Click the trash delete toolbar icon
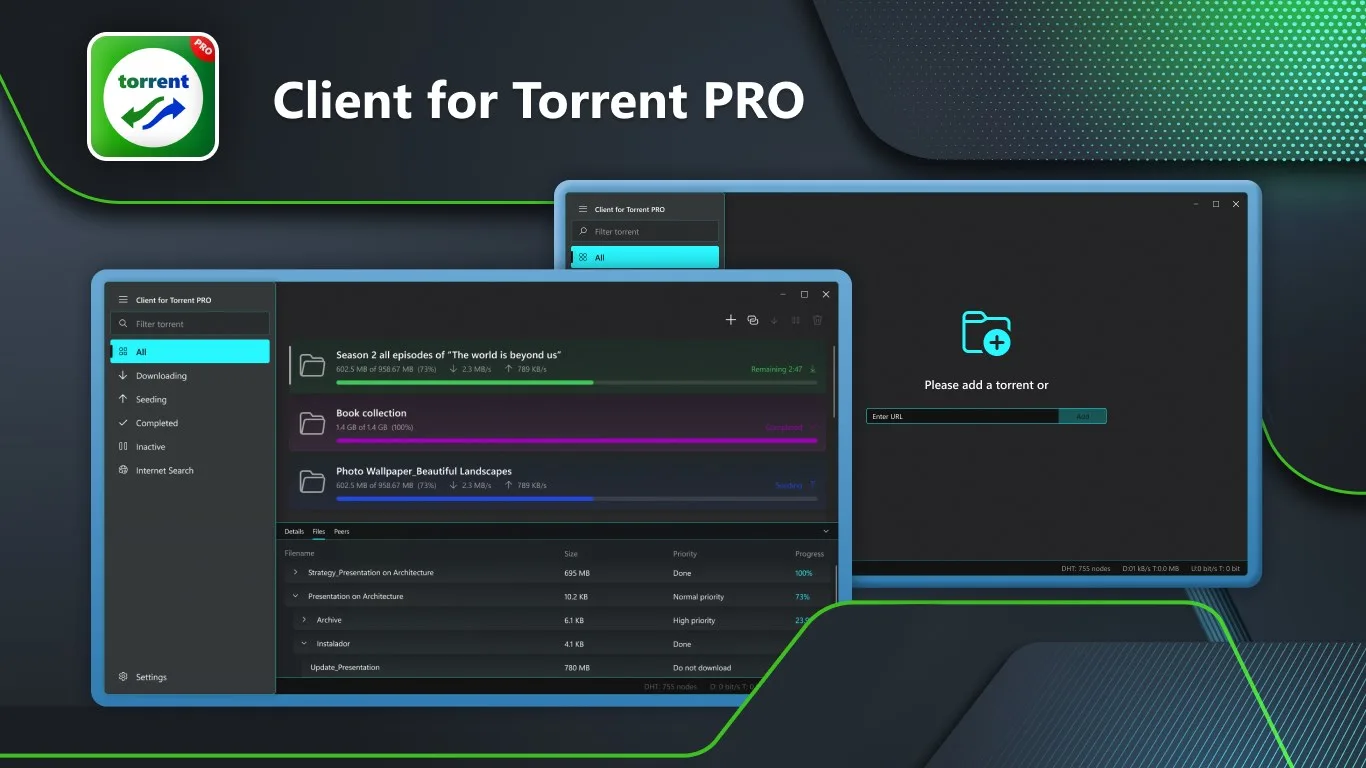The width and height of the screenshot is (1366, 768). pyautogui.click(x=817, y=320)
